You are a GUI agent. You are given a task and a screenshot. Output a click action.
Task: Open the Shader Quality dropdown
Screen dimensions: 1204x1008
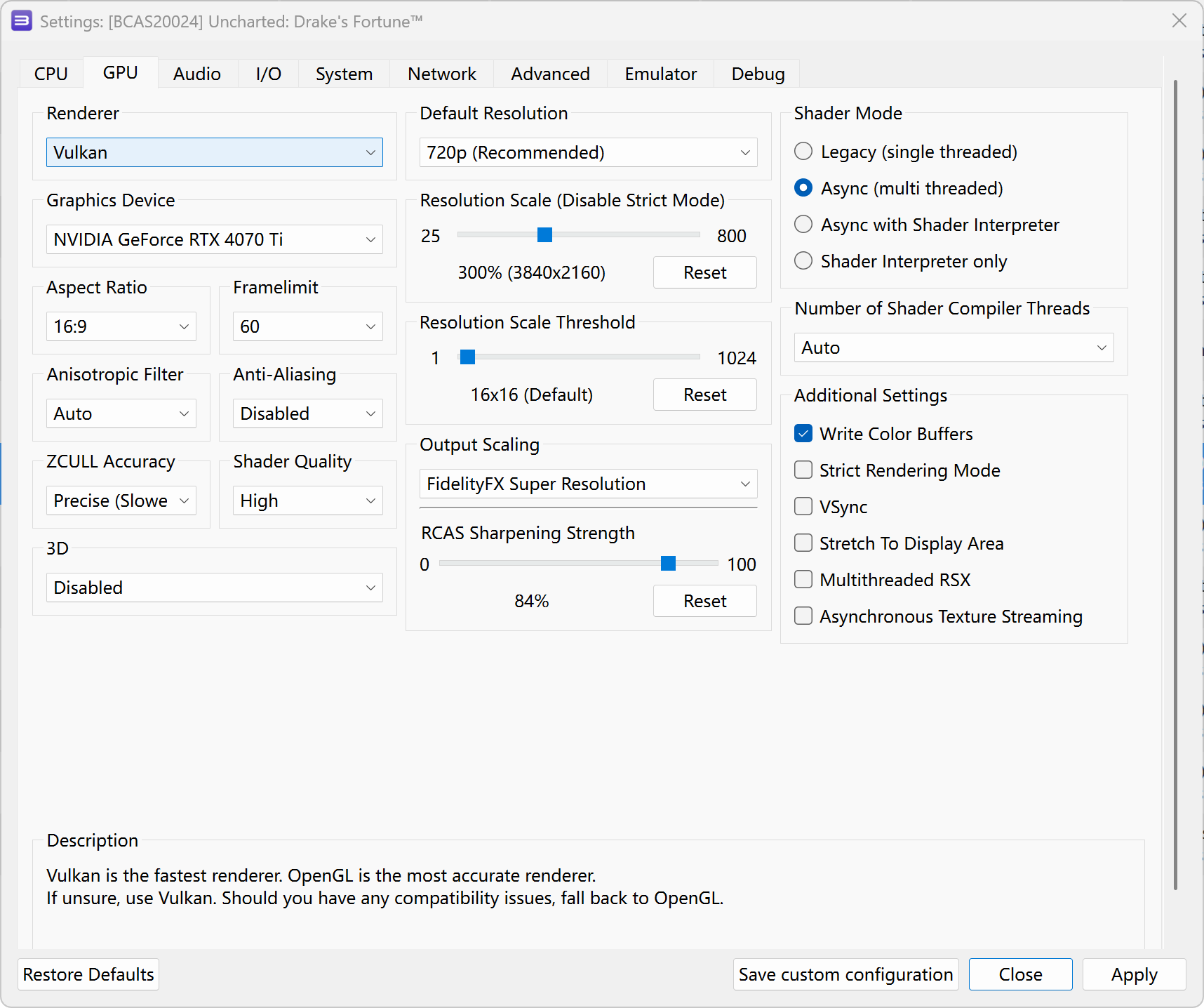(x=308, y=500)
